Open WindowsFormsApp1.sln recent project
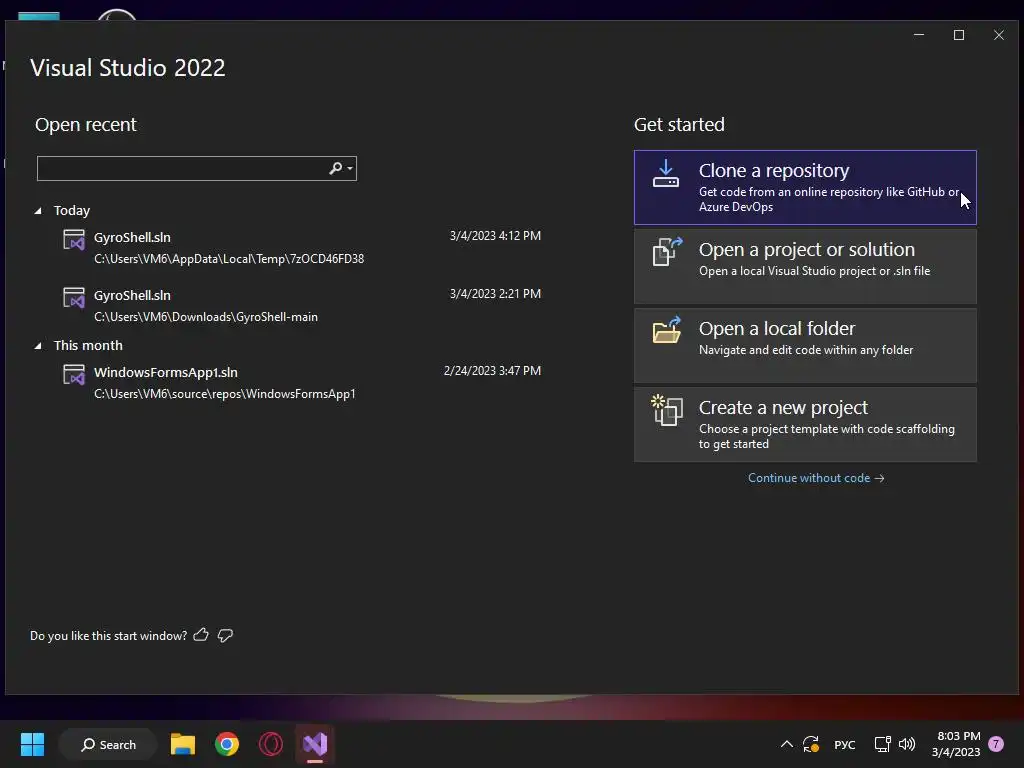Viewport: 1024px width, 768px height. [x=302, y=383]
